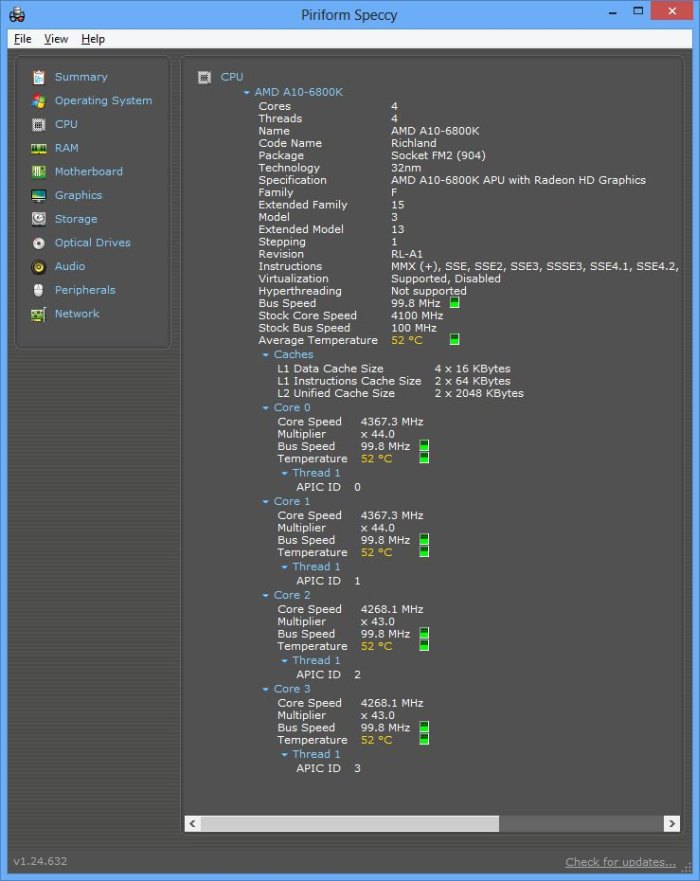
Task: Click the scrollbar left arrow
Action: point(193,824)
